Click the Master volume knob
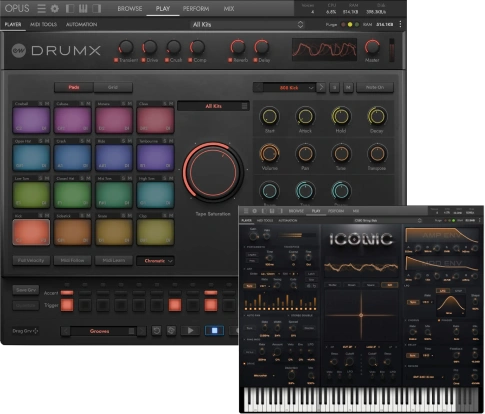The width and height of the screenshot is (485, 414). pos(372,47)
